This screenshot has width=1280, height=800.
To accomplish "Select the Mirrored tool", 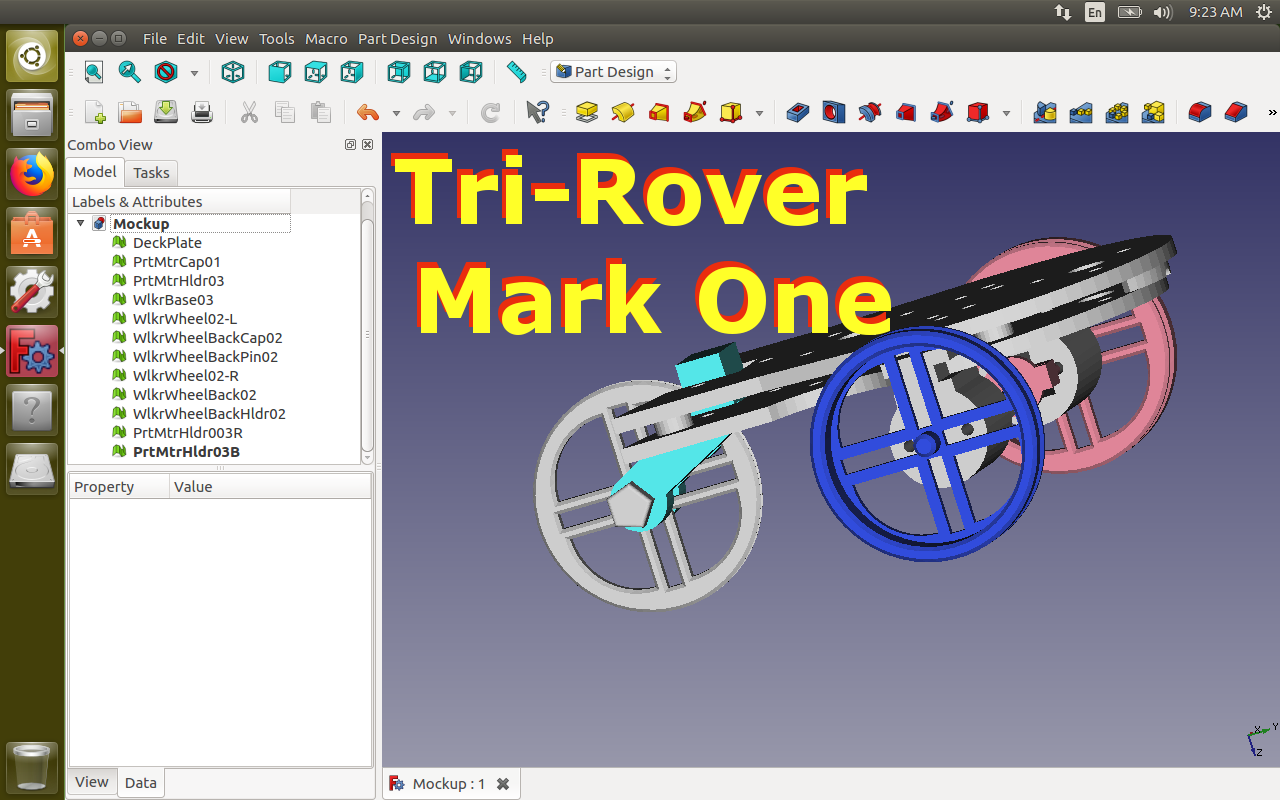I will 1045,112.
